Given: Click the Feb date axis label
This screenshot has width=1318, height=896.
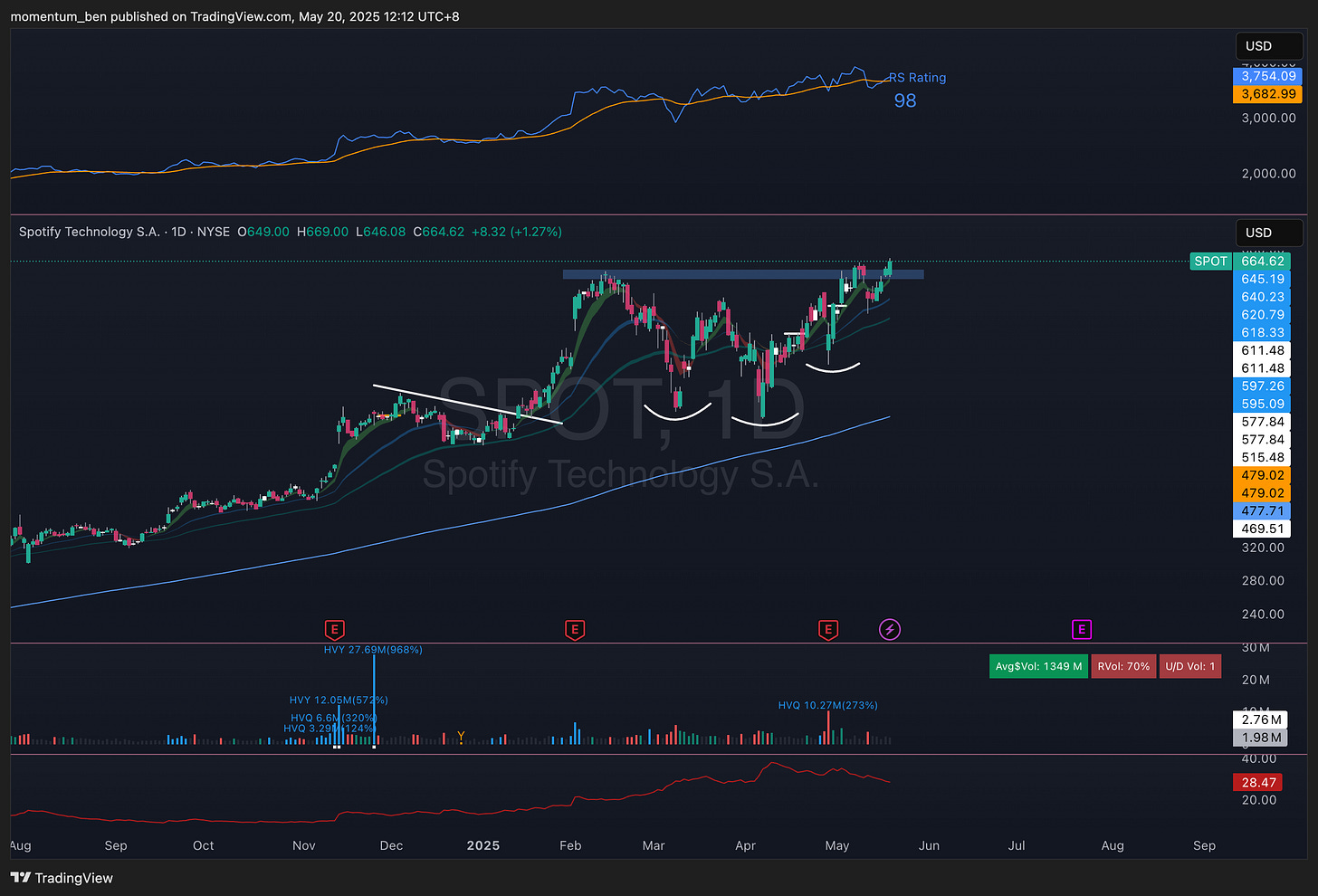Looking at the screenshot, I should point(570,845).
